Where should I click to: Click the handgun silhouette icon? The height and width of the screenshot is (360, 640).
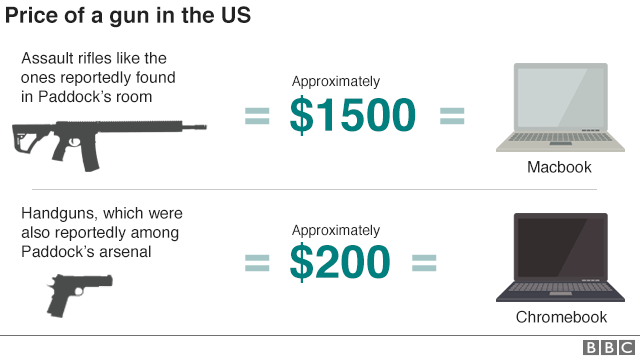click(x=80, y=296)
